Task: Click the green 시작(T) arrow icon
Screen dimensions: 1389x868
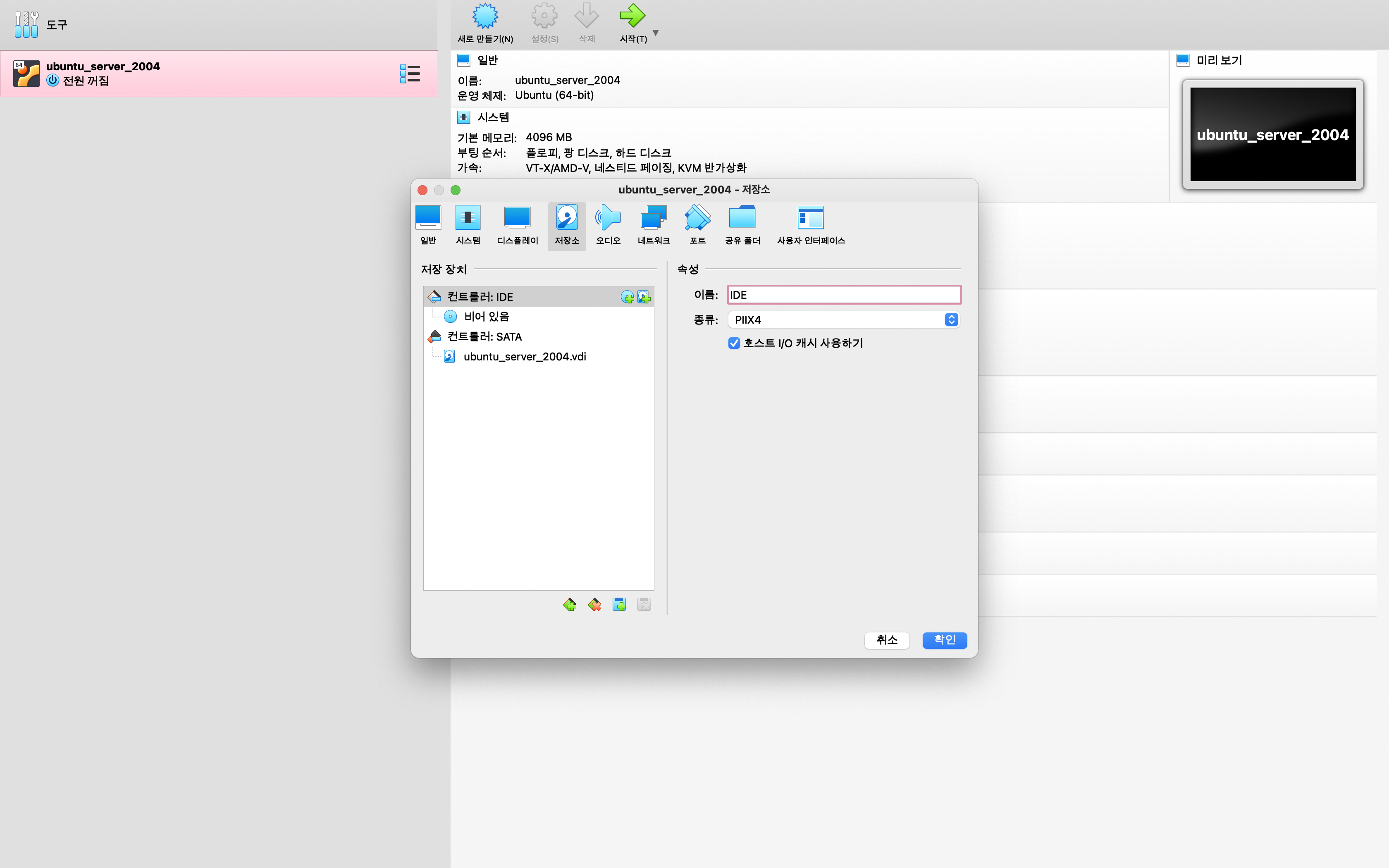Action: coord(632,16)
